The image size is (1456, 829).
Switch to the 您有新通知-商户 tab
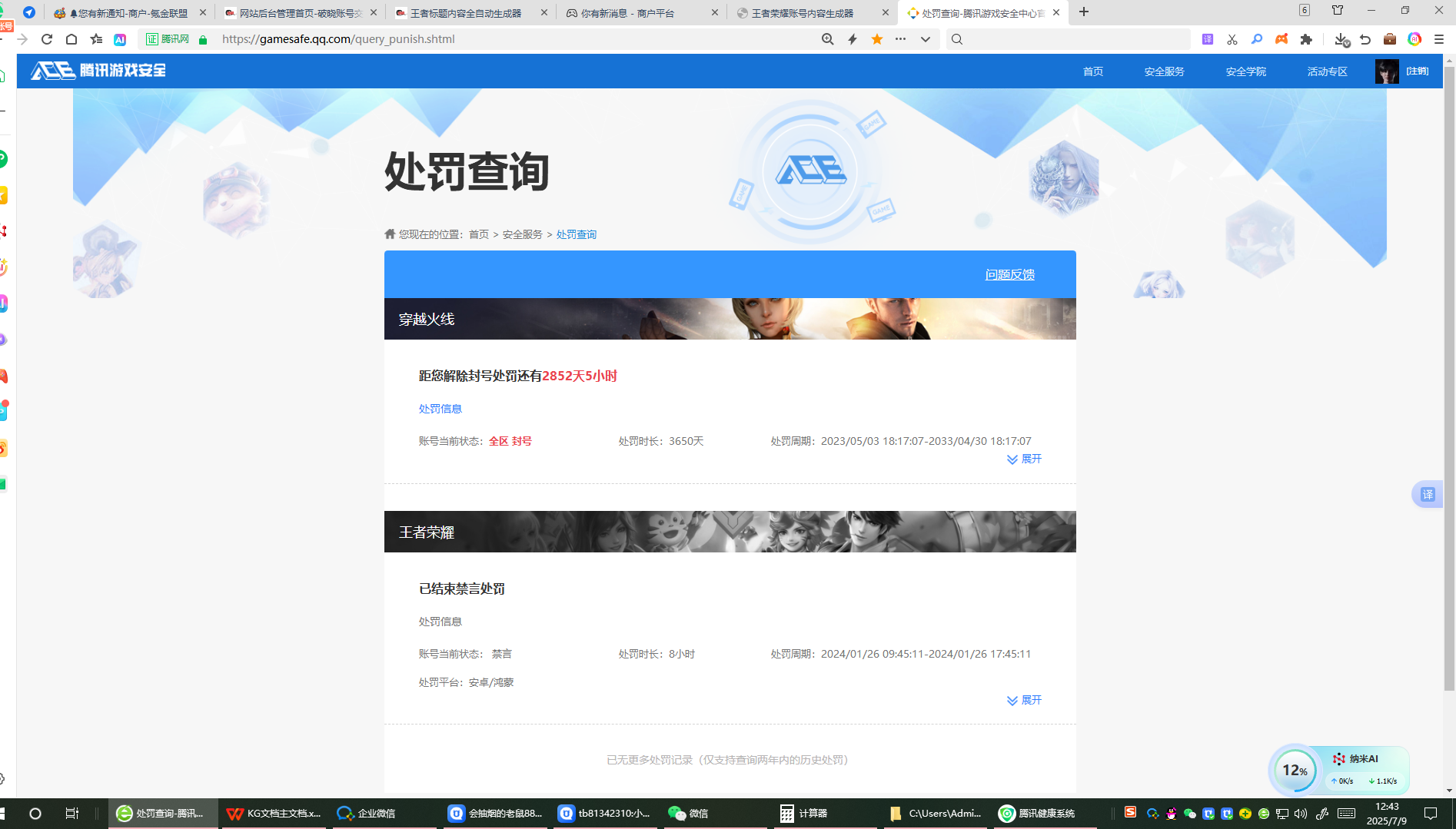[x=129, y=13]
